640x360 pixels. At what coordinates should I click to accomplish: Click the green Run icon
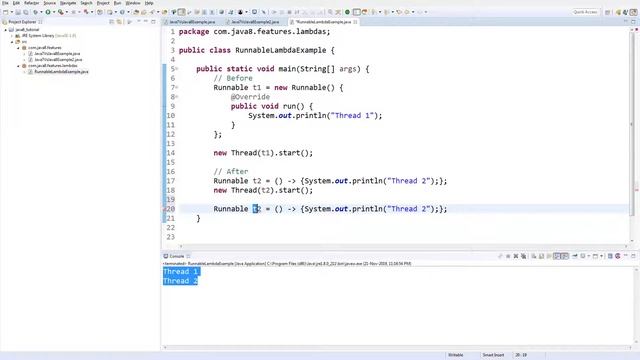[x=47, y=12]
